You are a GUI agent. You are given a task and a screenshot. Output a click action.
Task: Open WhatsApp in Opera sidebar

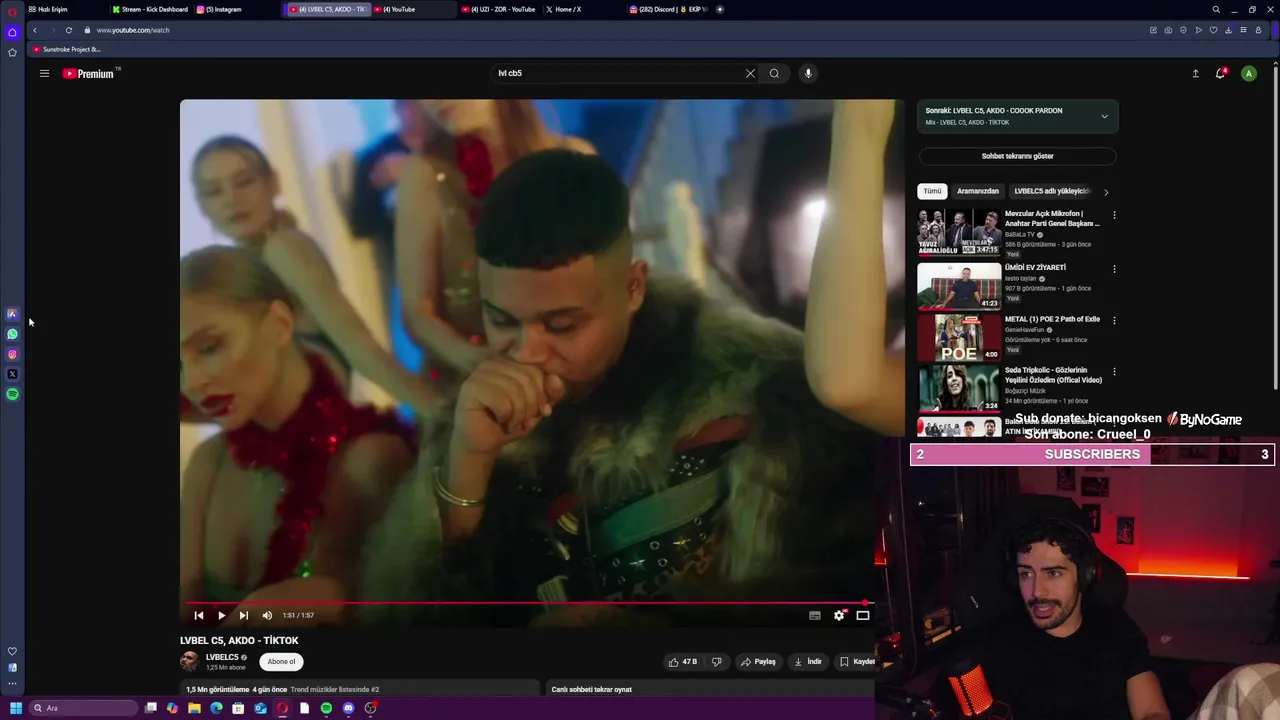12,334
